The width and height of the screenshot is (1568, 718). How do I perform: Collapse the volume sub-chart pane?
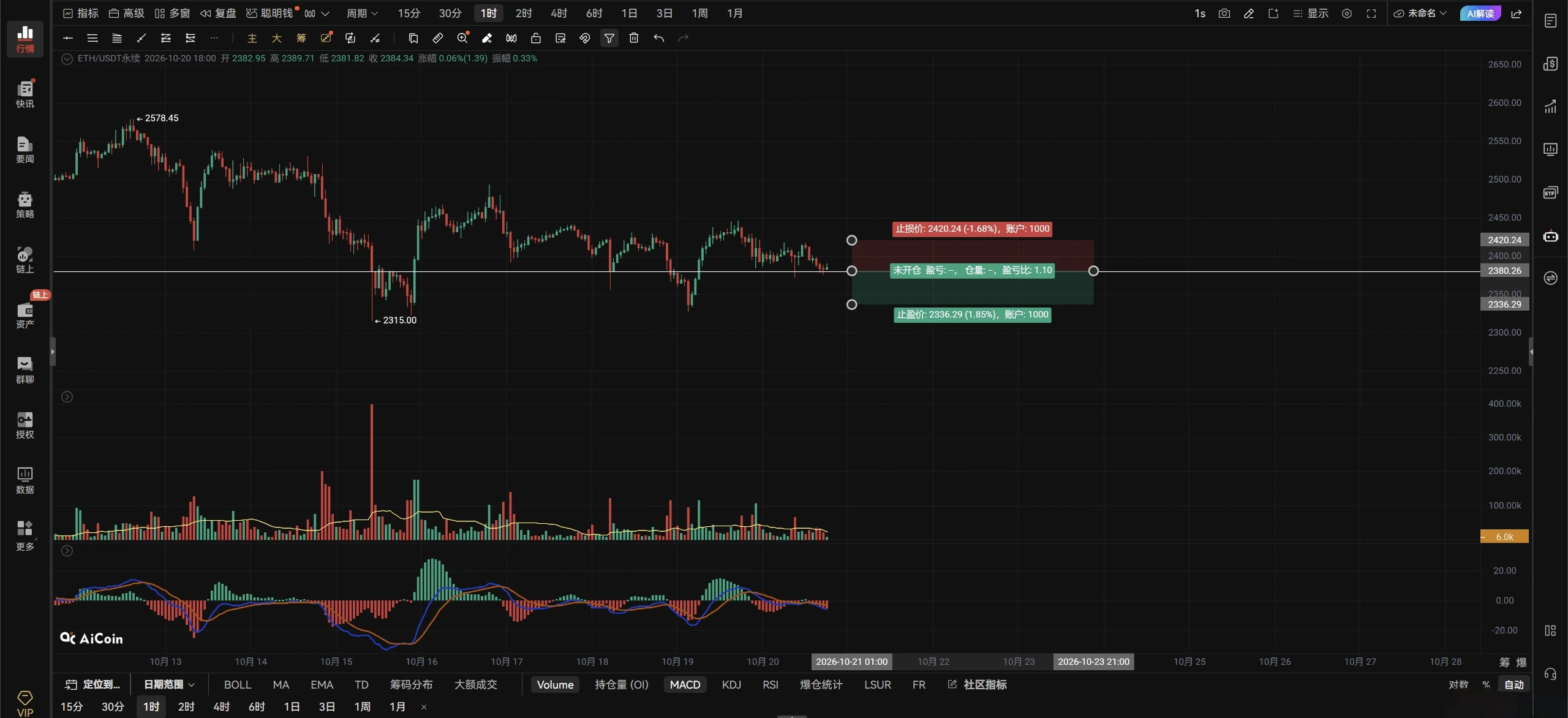[67, 397]
